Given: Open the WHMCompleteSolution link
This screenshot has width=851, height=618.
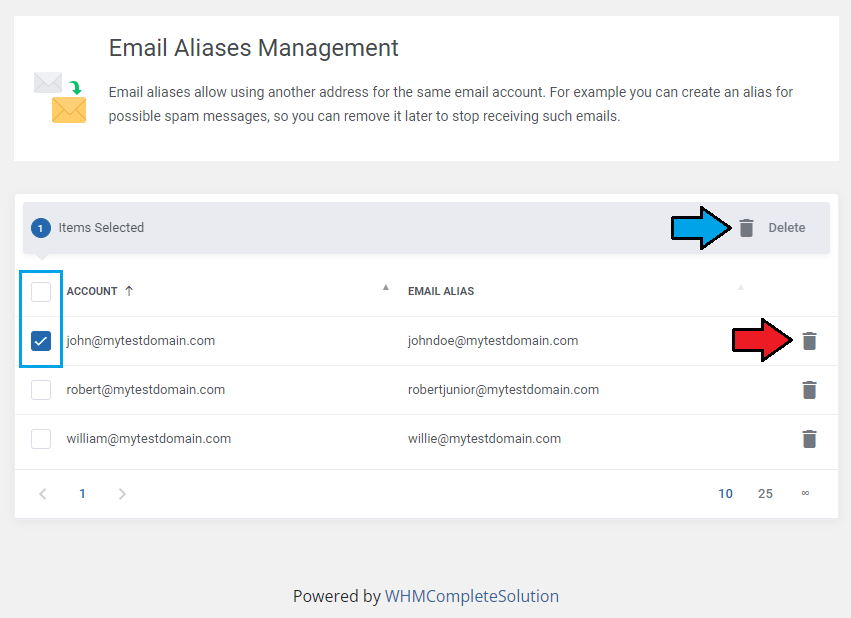Looking at the screenshot, I should (x=472, y=596).
